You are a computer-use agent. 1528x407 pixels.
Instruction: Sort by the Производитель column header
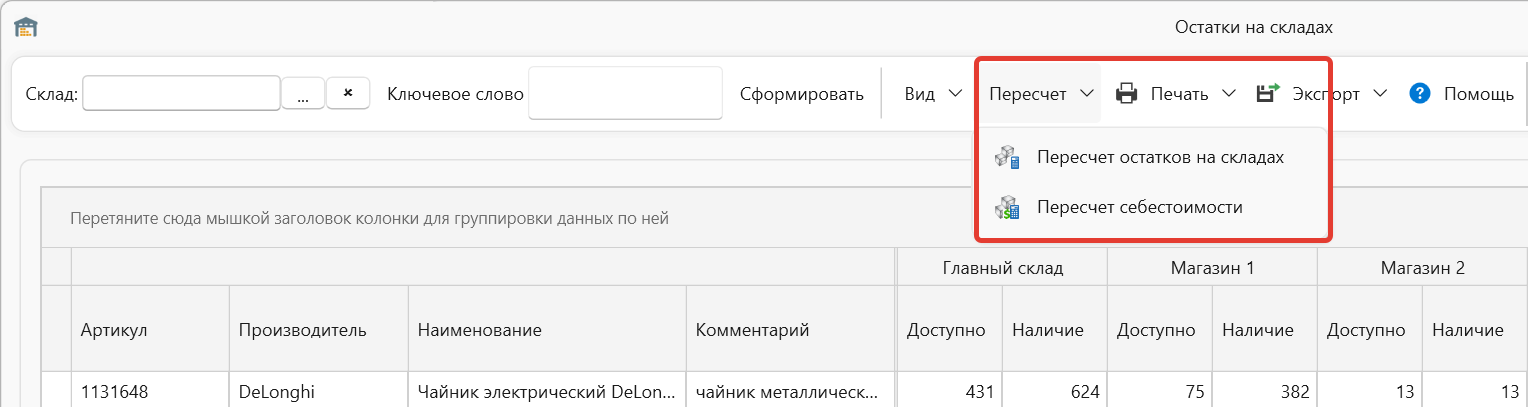pyautogui.click(x=319, y=330)
